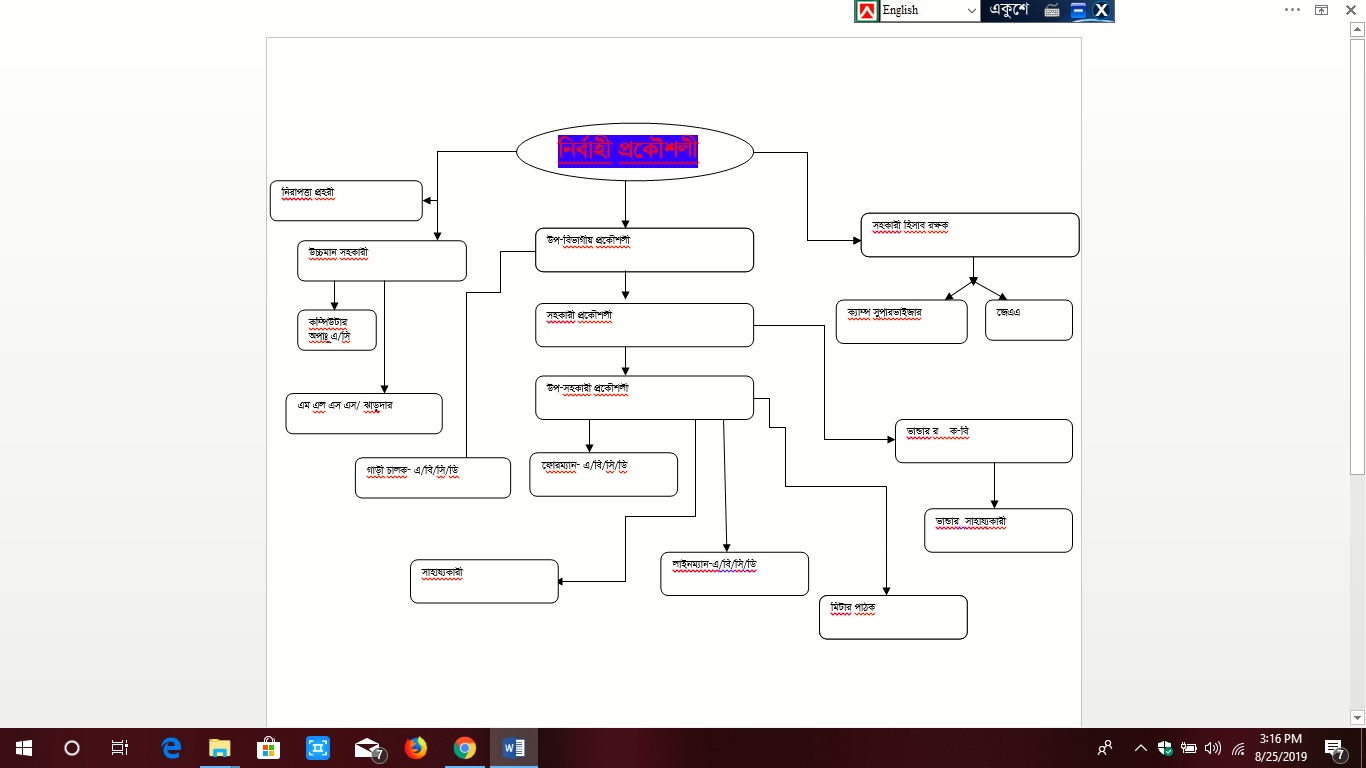Open Firefox from the taskbar
This screenshot has width=1366, height=768.
[415, 748]
